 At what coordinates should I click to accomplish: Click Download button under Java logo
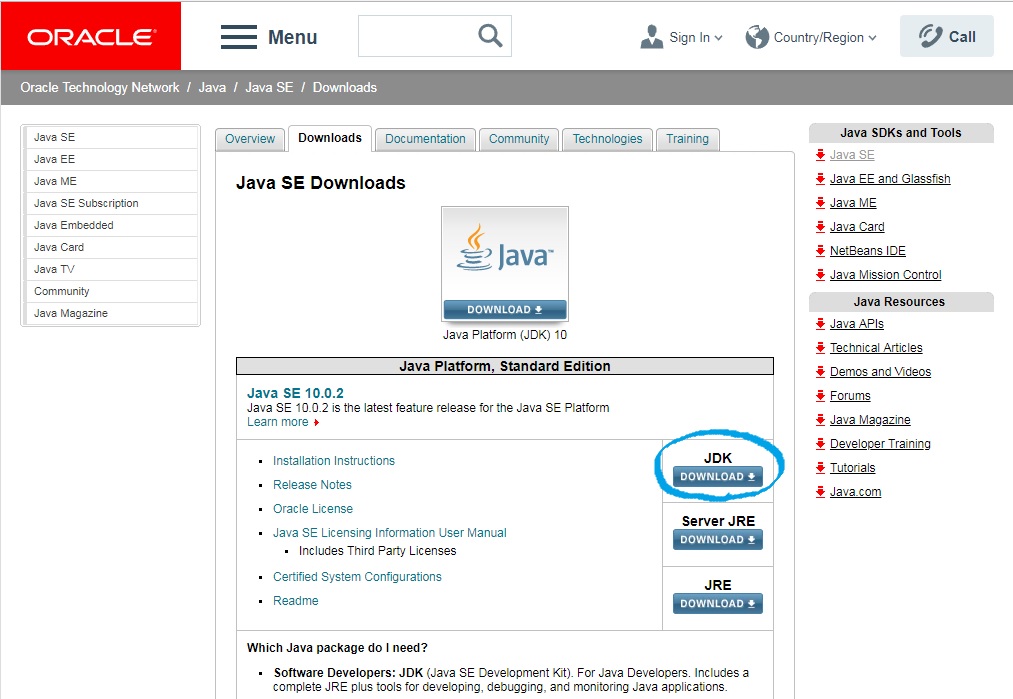[505, 309]
